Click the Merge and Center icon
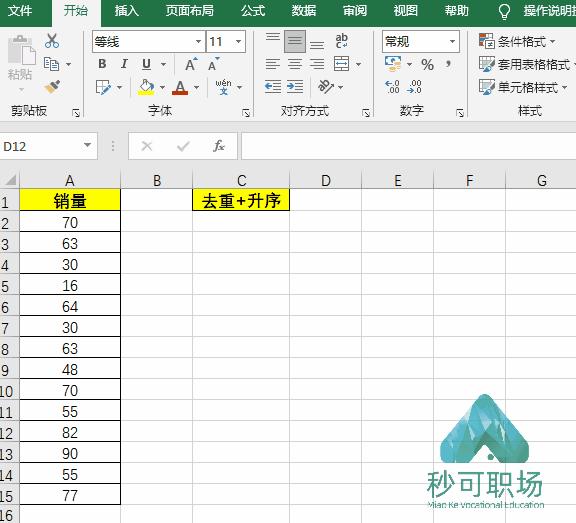This screenshot has height=523, width=576. [342, 64]
